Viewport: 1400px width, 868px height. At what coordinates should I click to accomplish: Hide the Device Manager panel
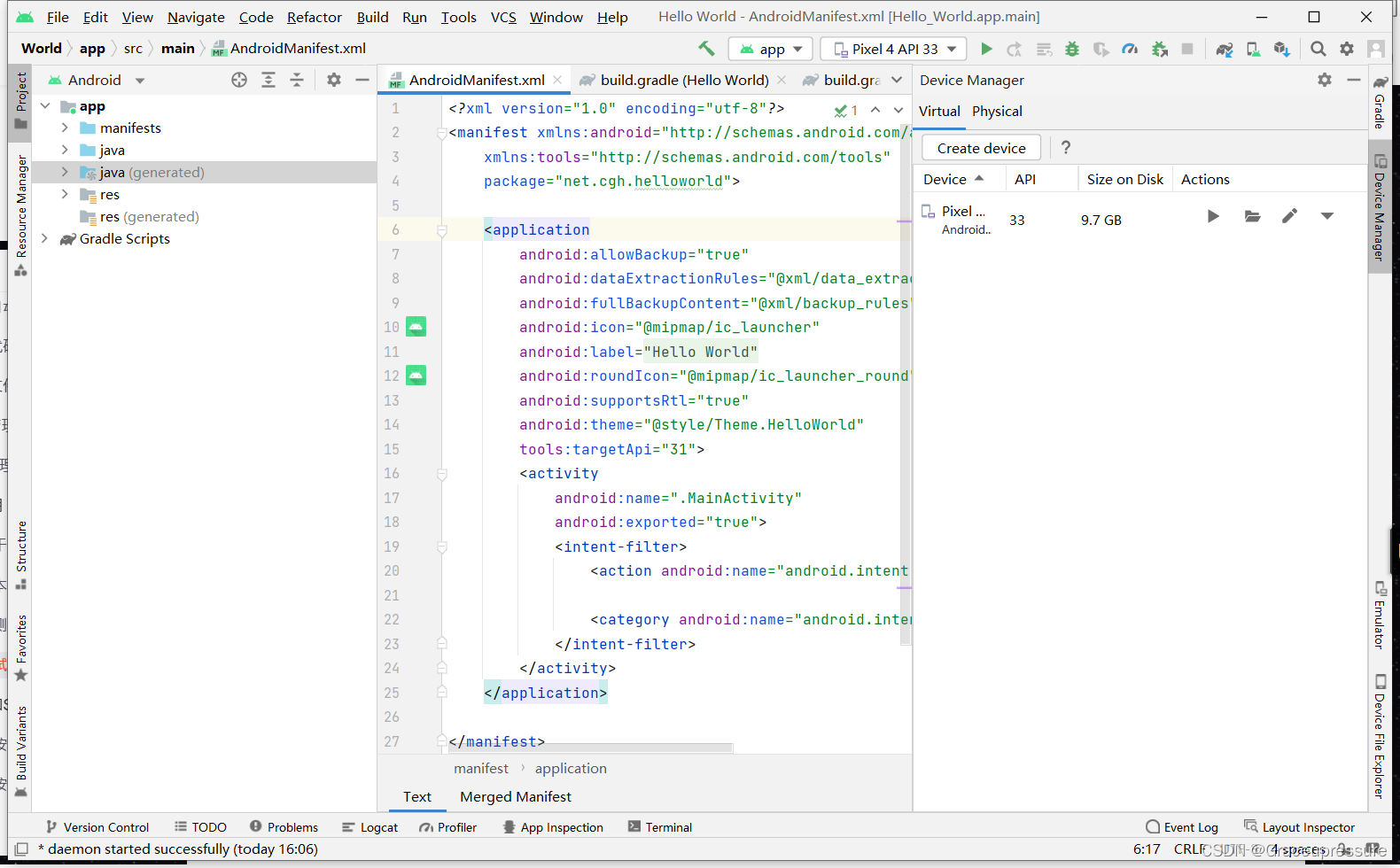point(1353,80)
